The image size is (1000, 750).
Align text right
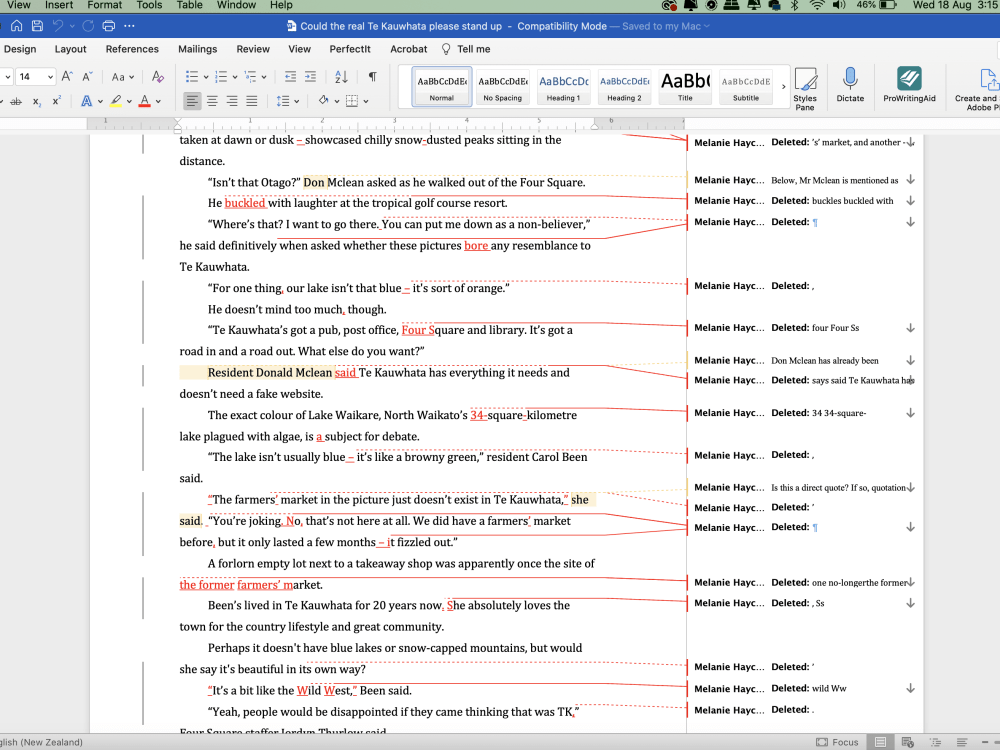232,101
